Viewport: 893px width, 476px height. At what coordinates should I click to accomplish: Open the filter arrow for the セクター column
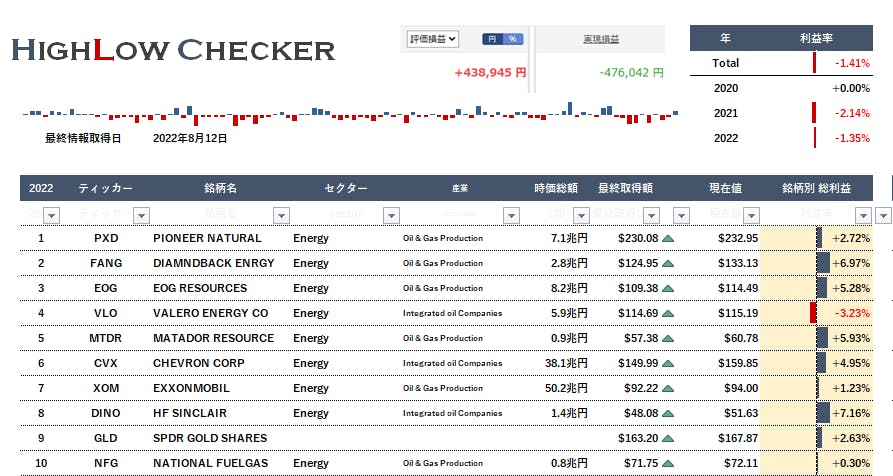click(x=389, y=215)
